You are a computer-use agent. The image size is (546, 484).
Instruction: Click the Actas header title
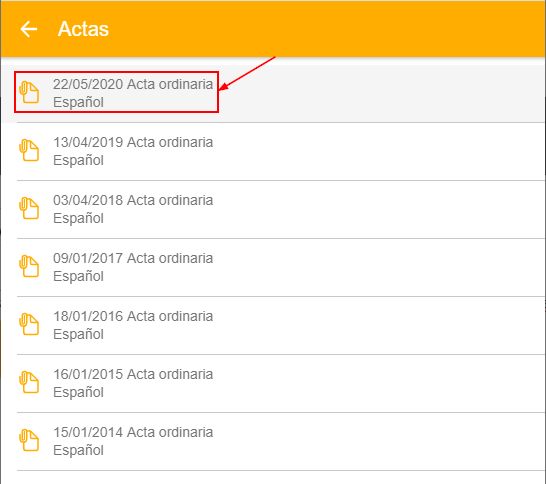[x=83, y=29]
